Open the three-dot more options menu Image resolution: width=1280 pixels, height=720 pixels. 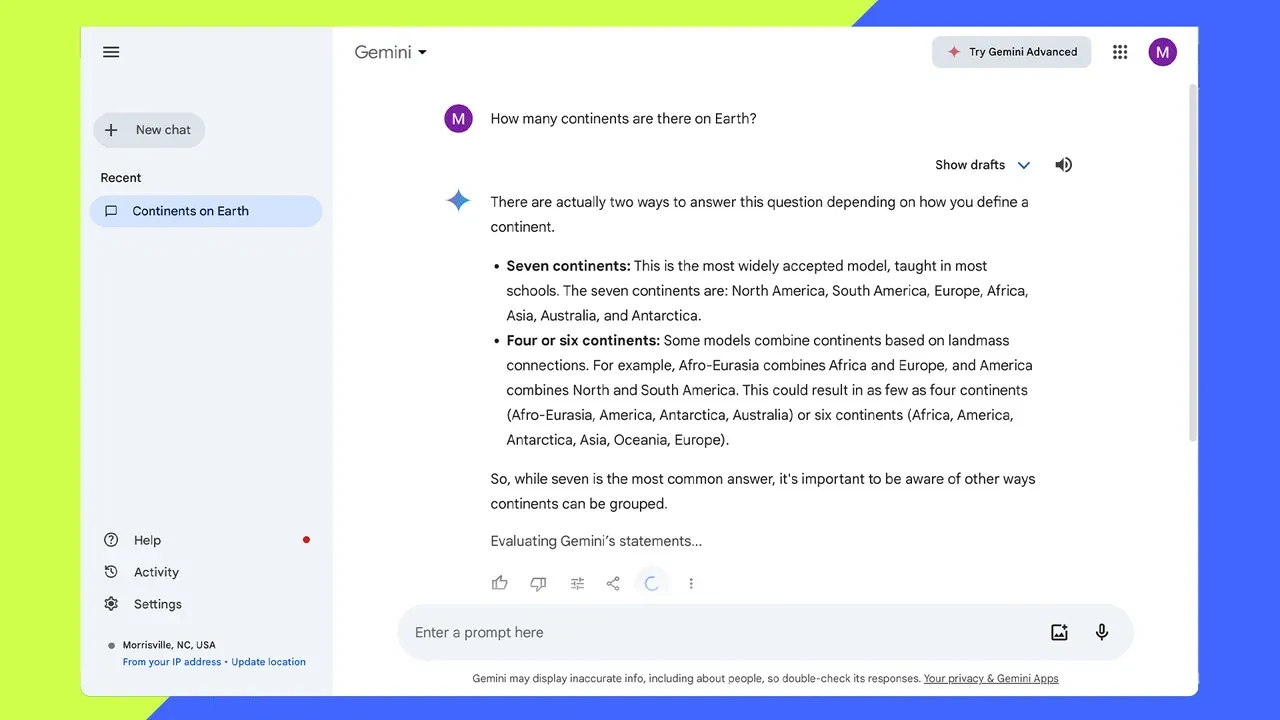click(691, 583)
